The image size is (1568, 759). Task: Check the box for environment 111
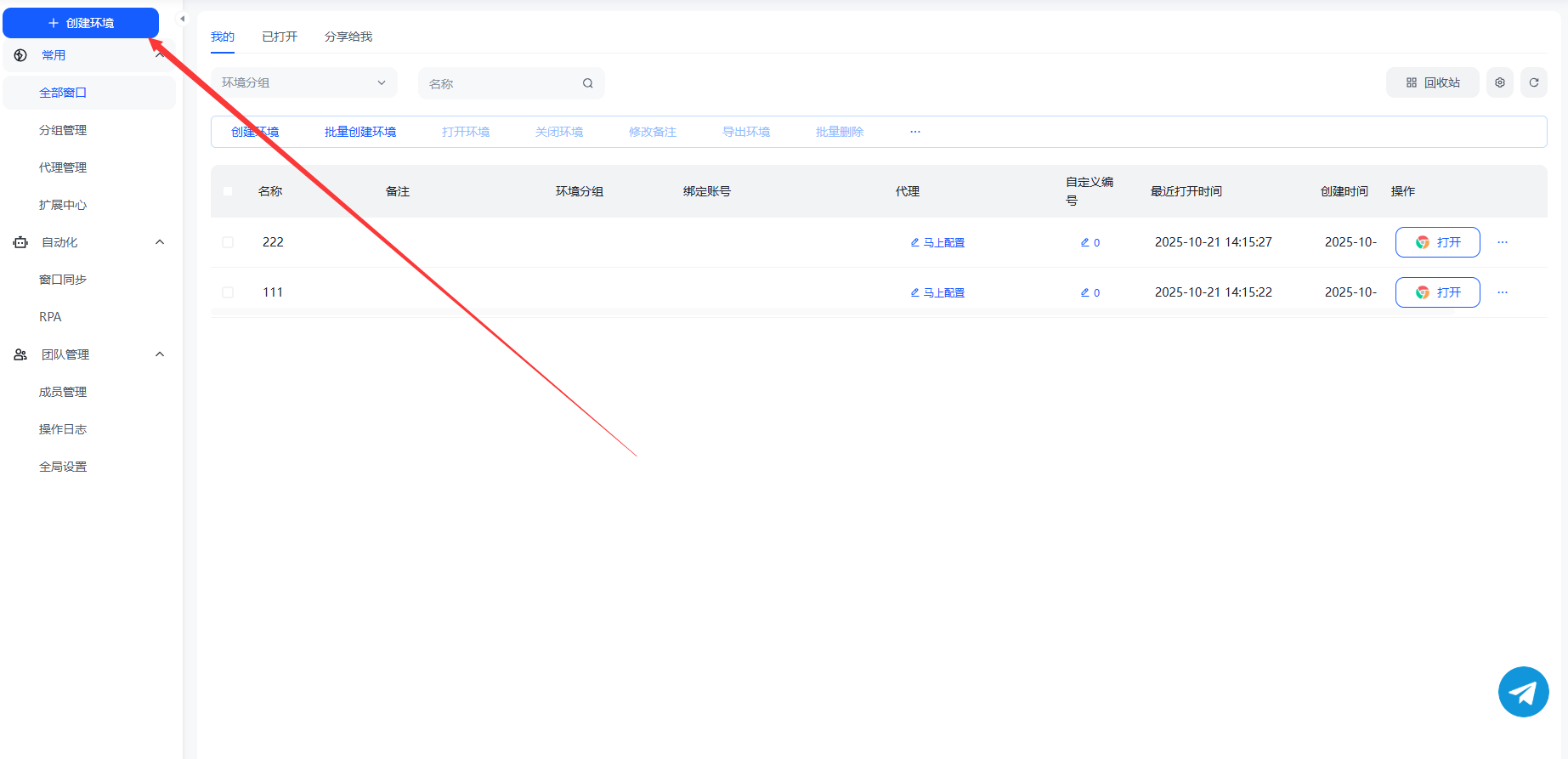[228, 292]
